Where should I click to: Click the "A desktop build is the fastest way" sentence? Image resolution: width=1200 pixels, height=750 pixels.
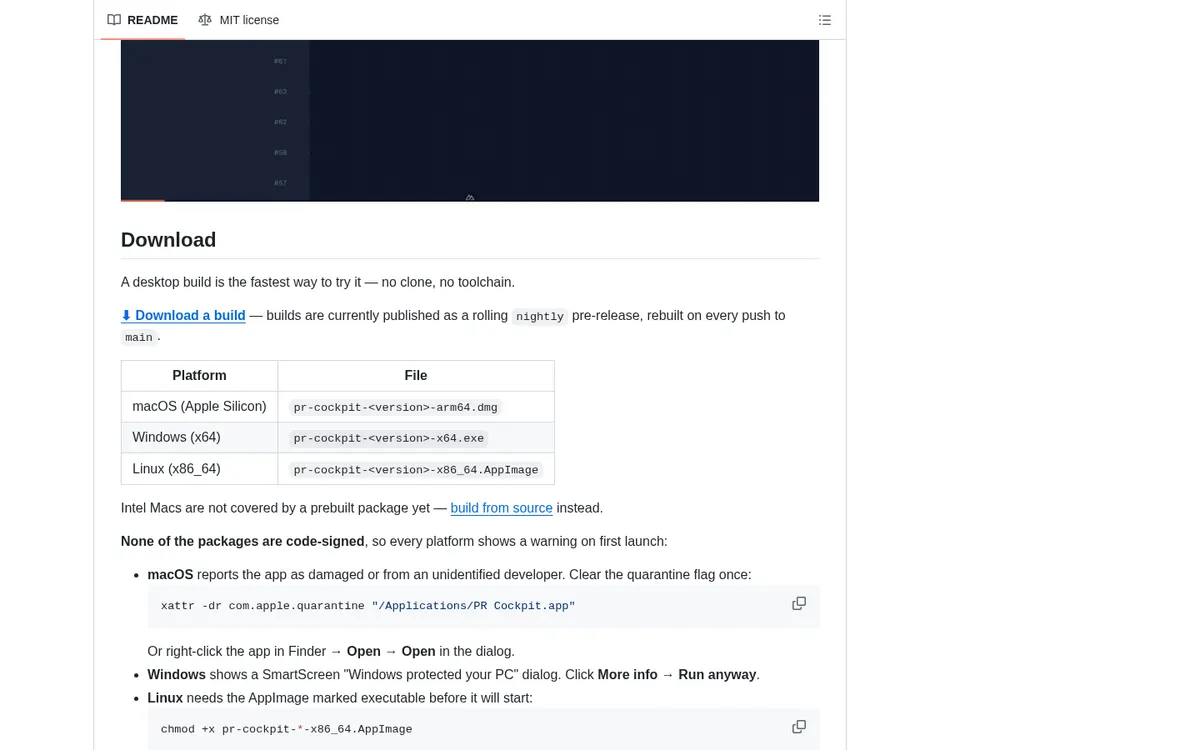pos(318,282)
